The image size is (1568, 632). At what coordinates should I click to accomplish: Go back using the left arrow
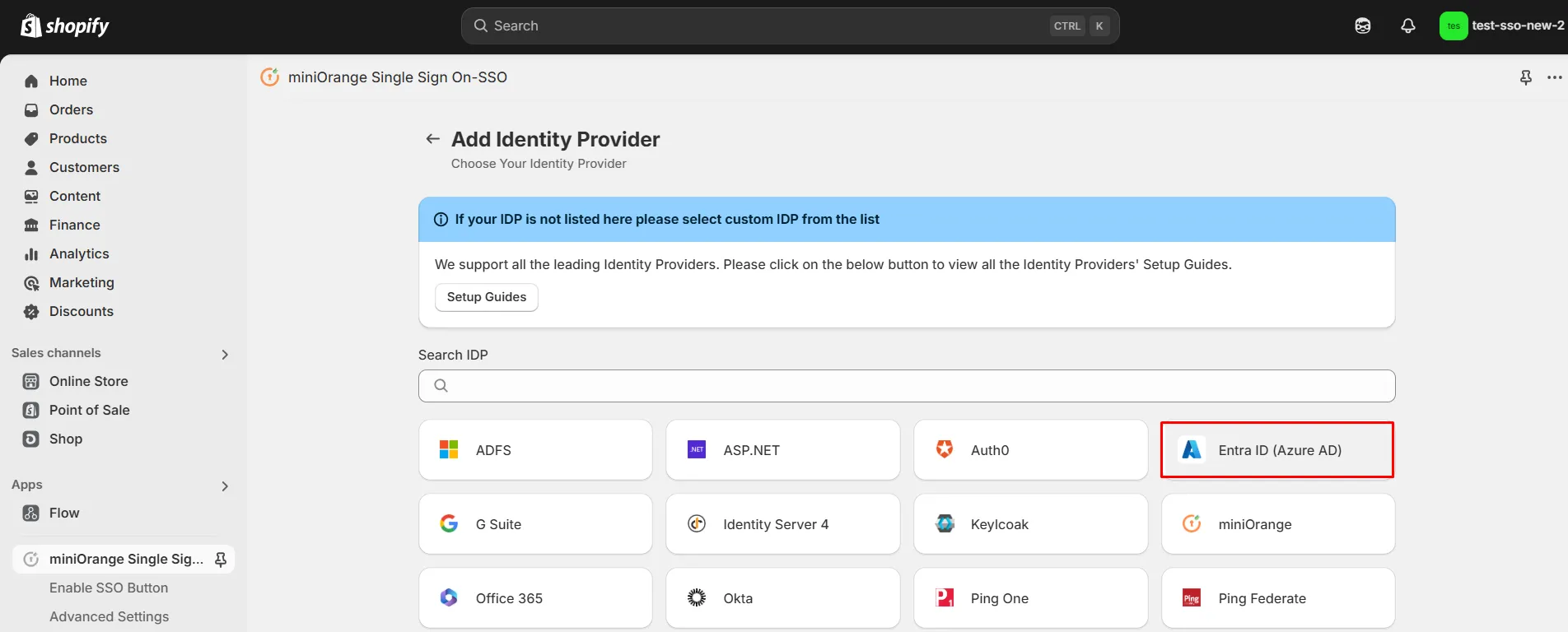432,139
